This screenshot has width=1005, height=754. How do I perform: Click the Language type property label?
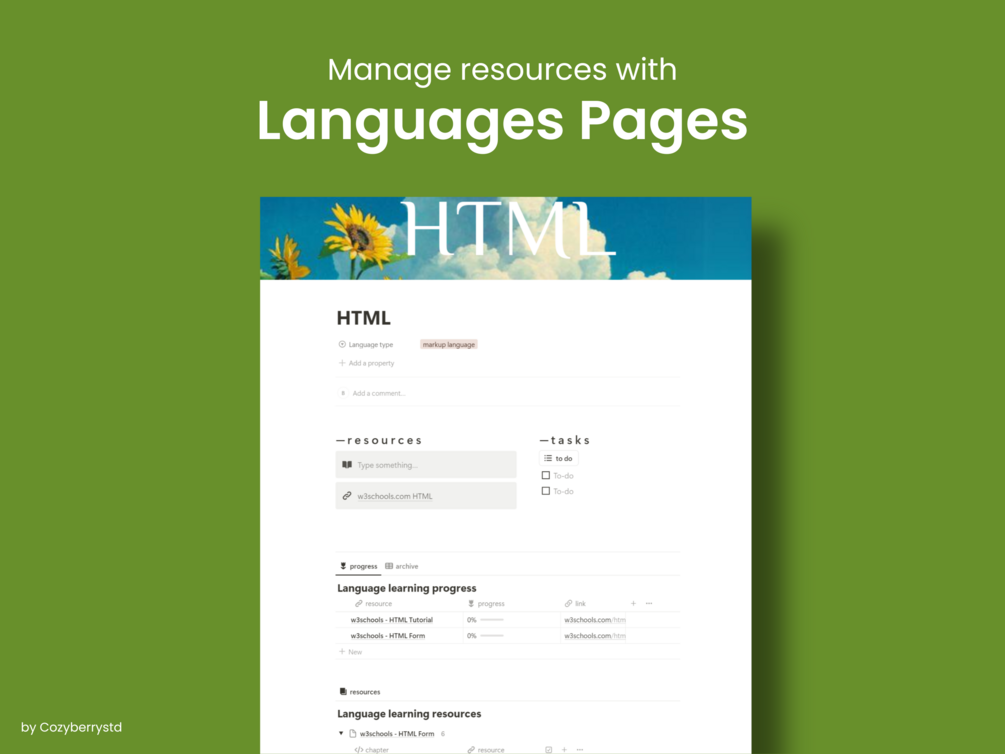[x=370, y=344]
